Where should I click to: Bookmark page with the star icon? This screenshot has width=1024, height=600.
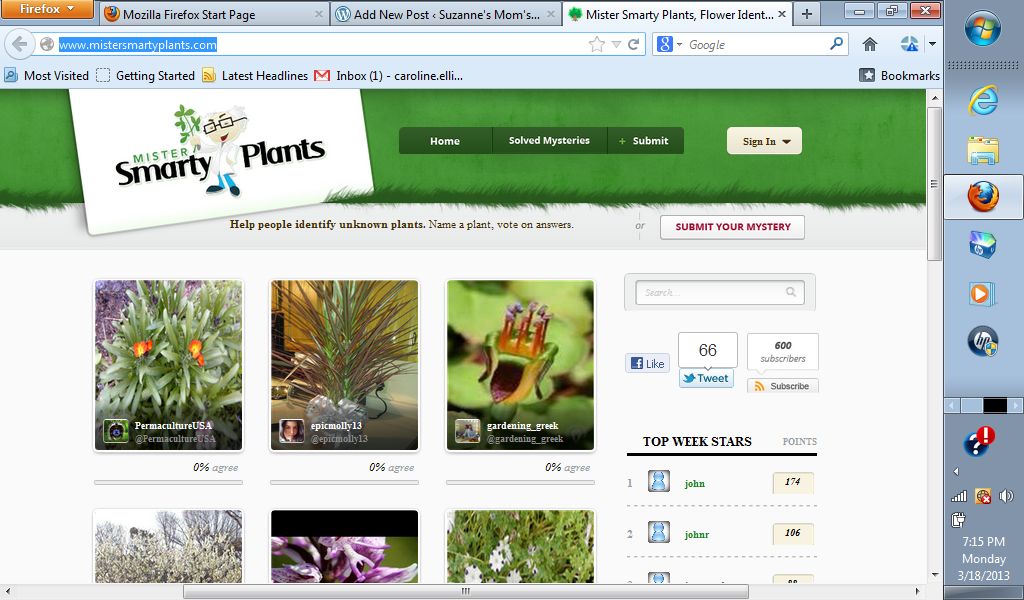pyautogui.click(x=597, y=45)
